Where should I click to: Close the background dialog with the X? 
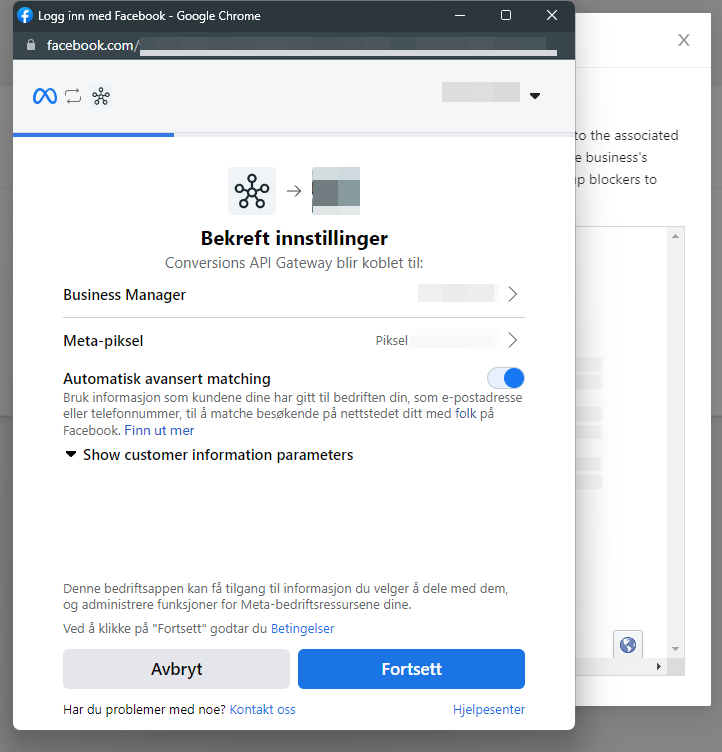click(x=684, y=40)
